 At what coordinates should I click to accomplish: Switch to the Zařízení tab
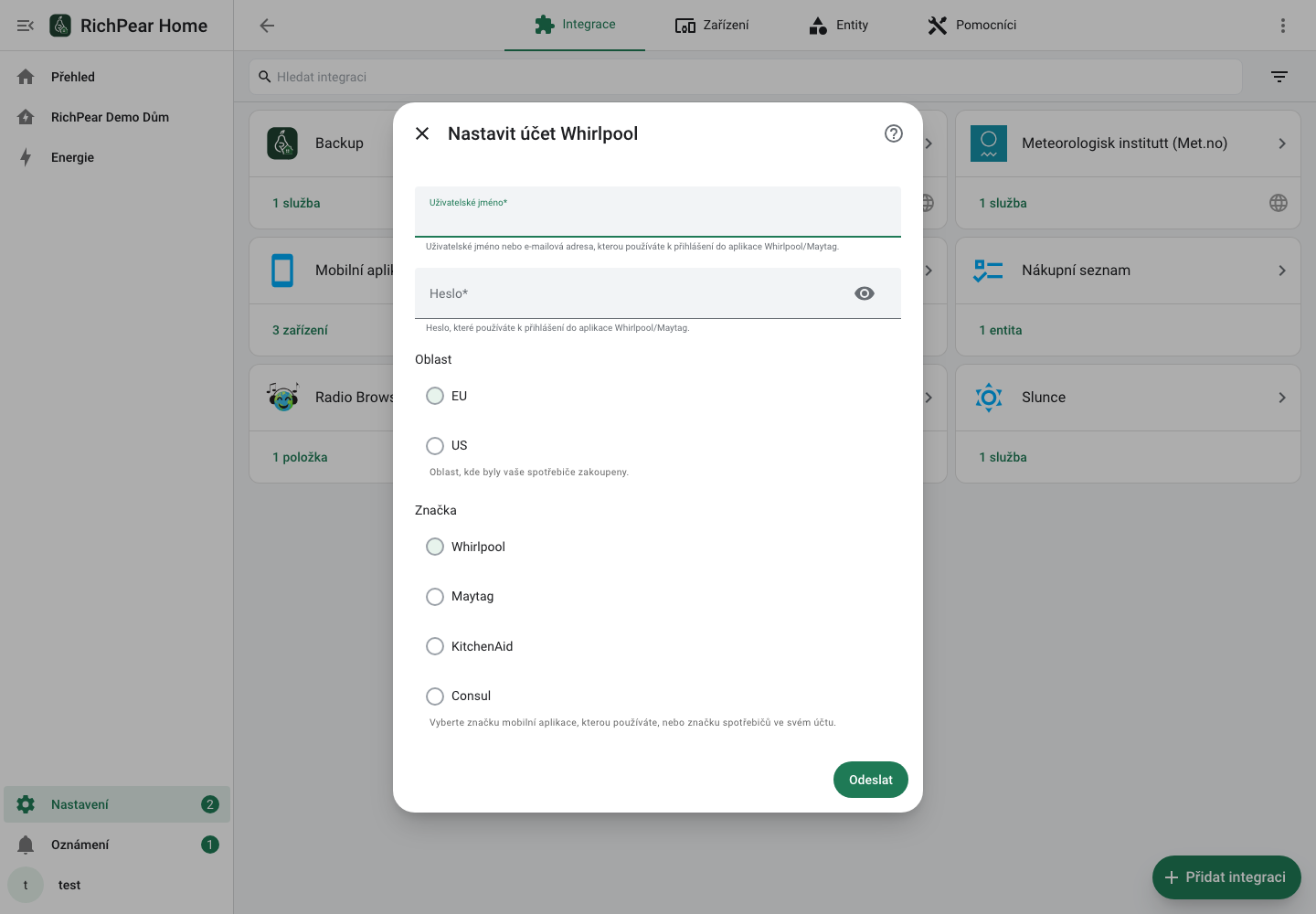pyautogui.click(x=712, y=26)
